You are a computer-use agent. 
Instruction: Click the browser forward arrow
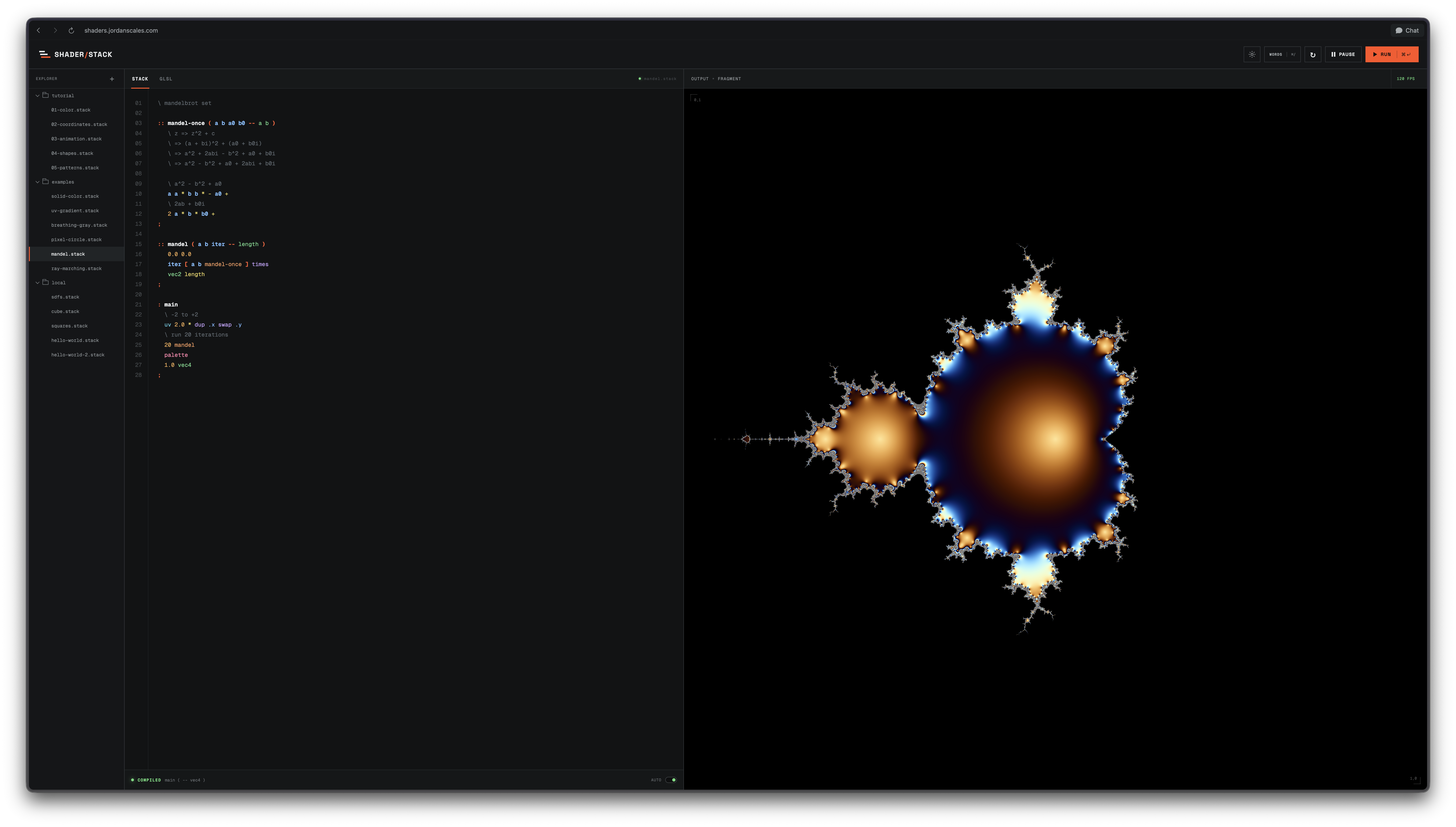click(55, 31)
